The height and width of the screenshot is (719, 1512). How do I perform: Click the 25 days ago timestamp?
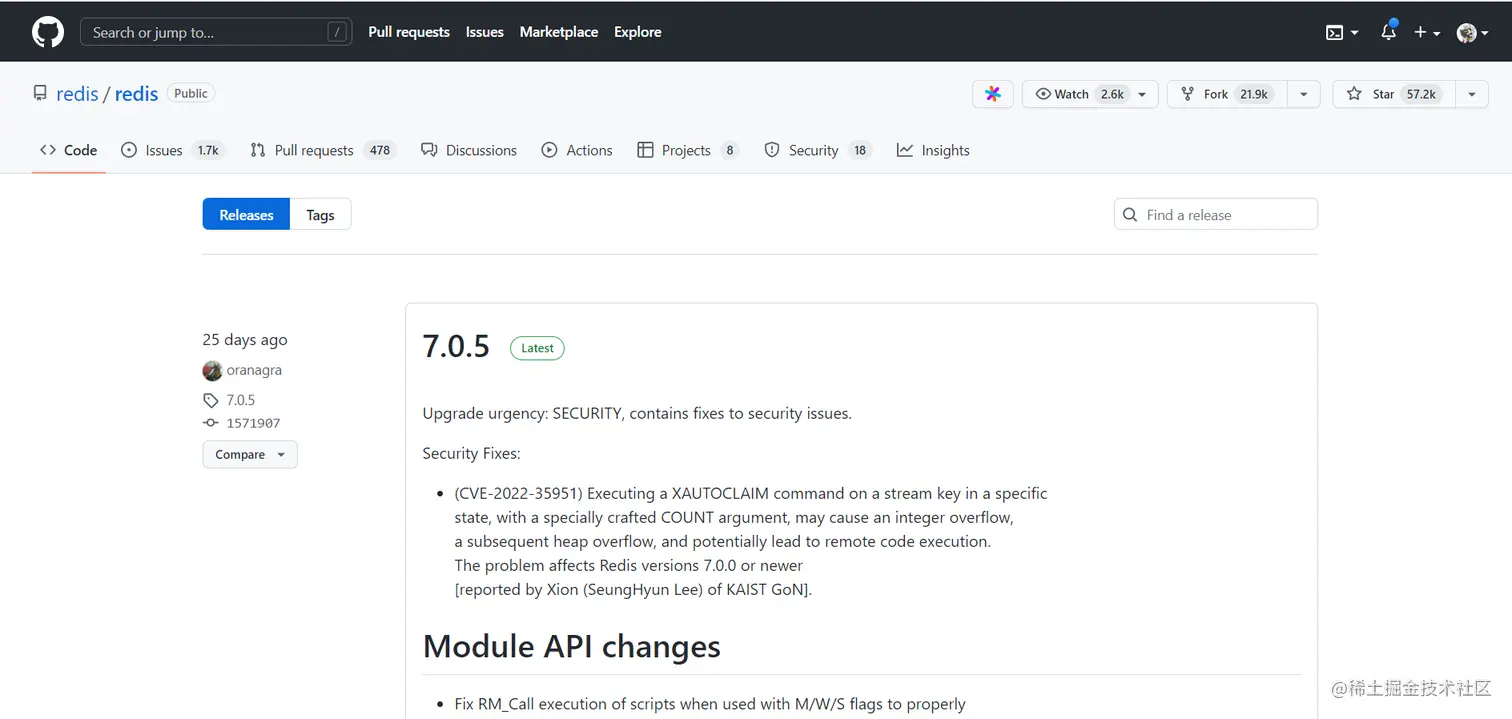click(x=245, y=340)
